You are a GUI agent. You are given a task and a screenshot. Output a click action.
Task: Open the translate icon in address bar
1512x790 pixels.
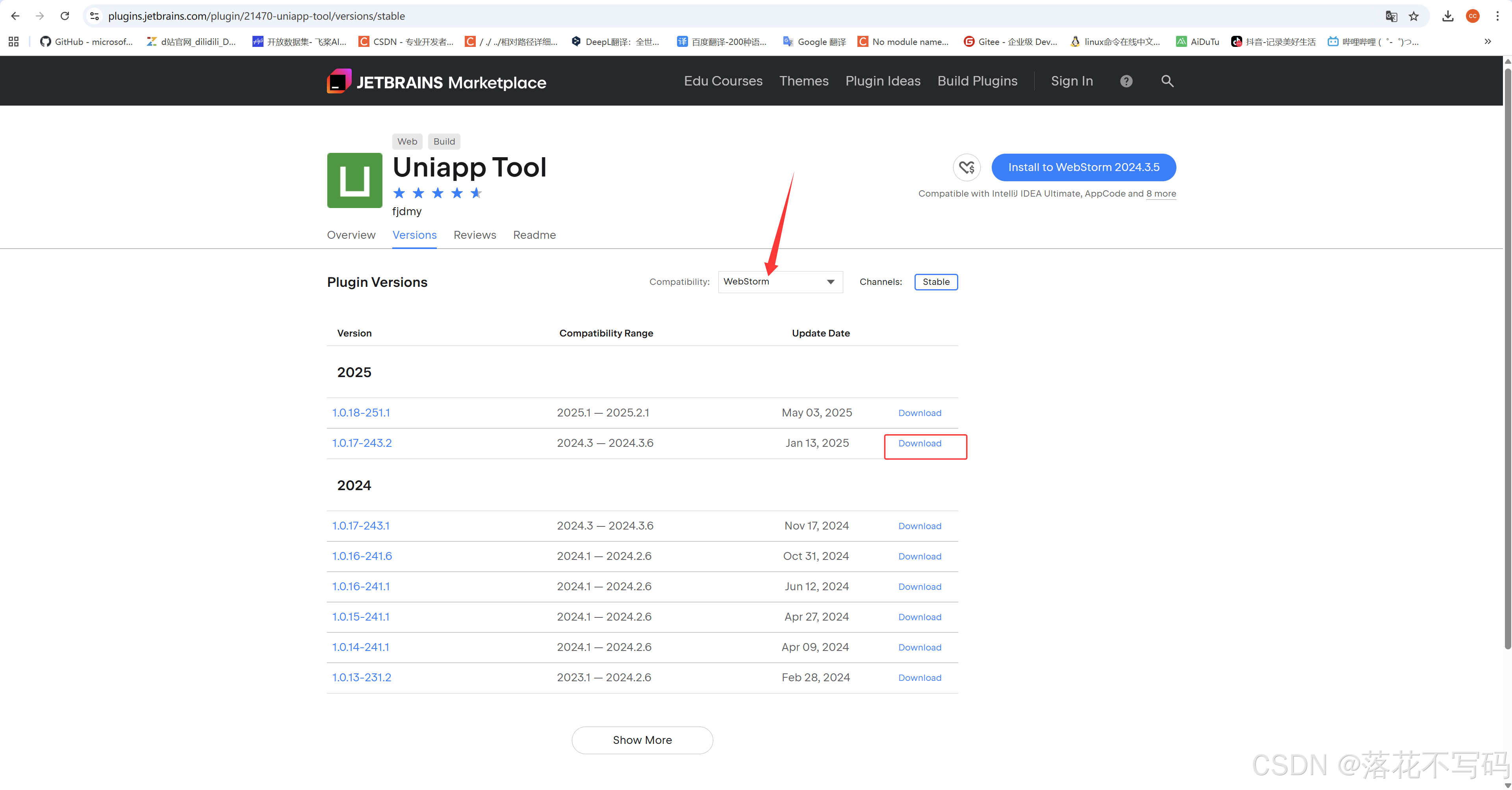click(1391, 16)
